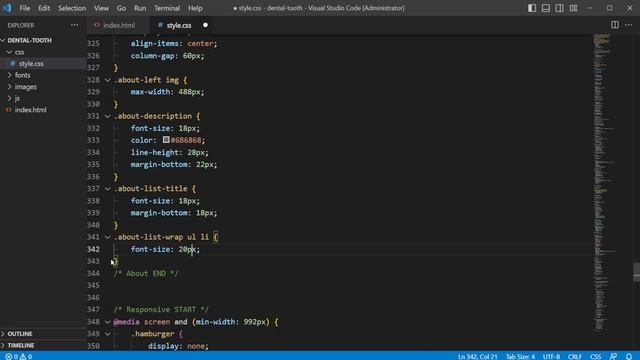Fold the .hamburger rule
Viewport: 640px width, 360px height.
(107, 334)
